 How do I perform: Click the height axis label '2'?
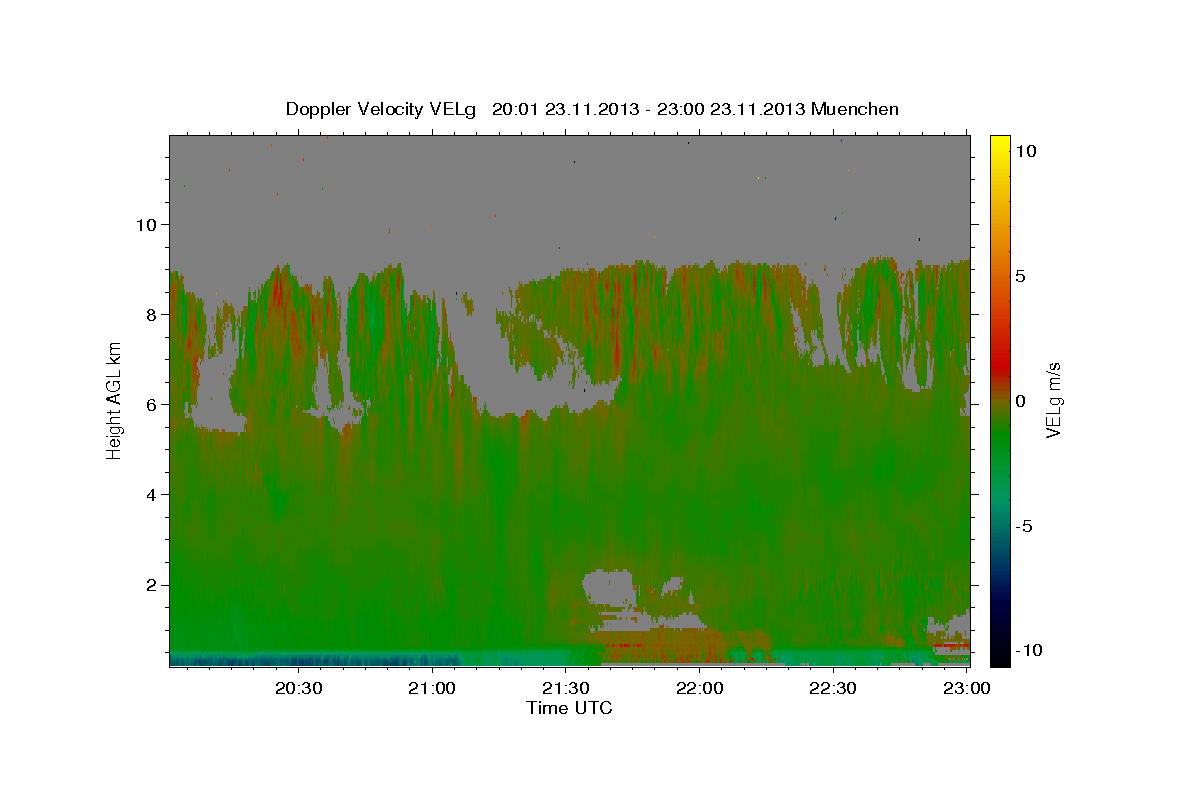click(x=150, y=584)
